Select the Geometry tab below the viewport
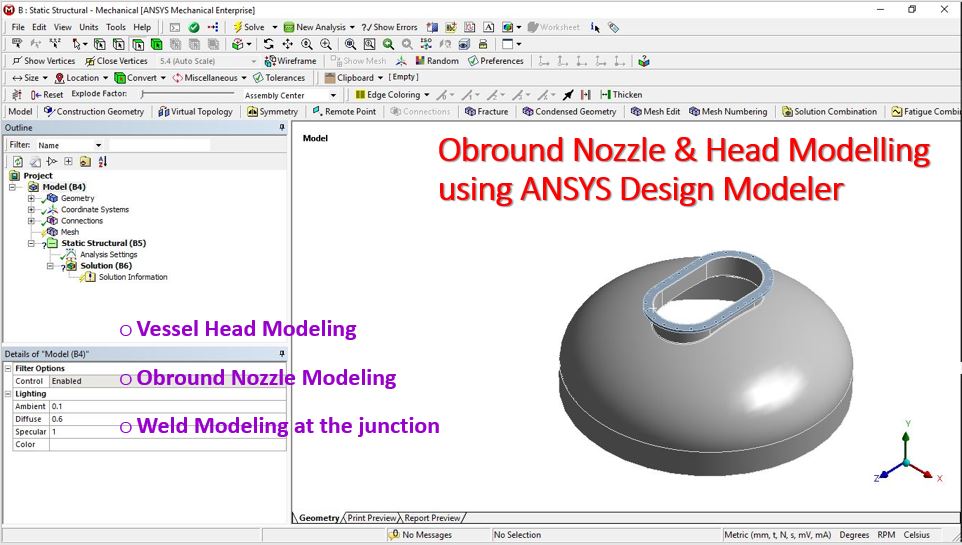 [318, 517]
